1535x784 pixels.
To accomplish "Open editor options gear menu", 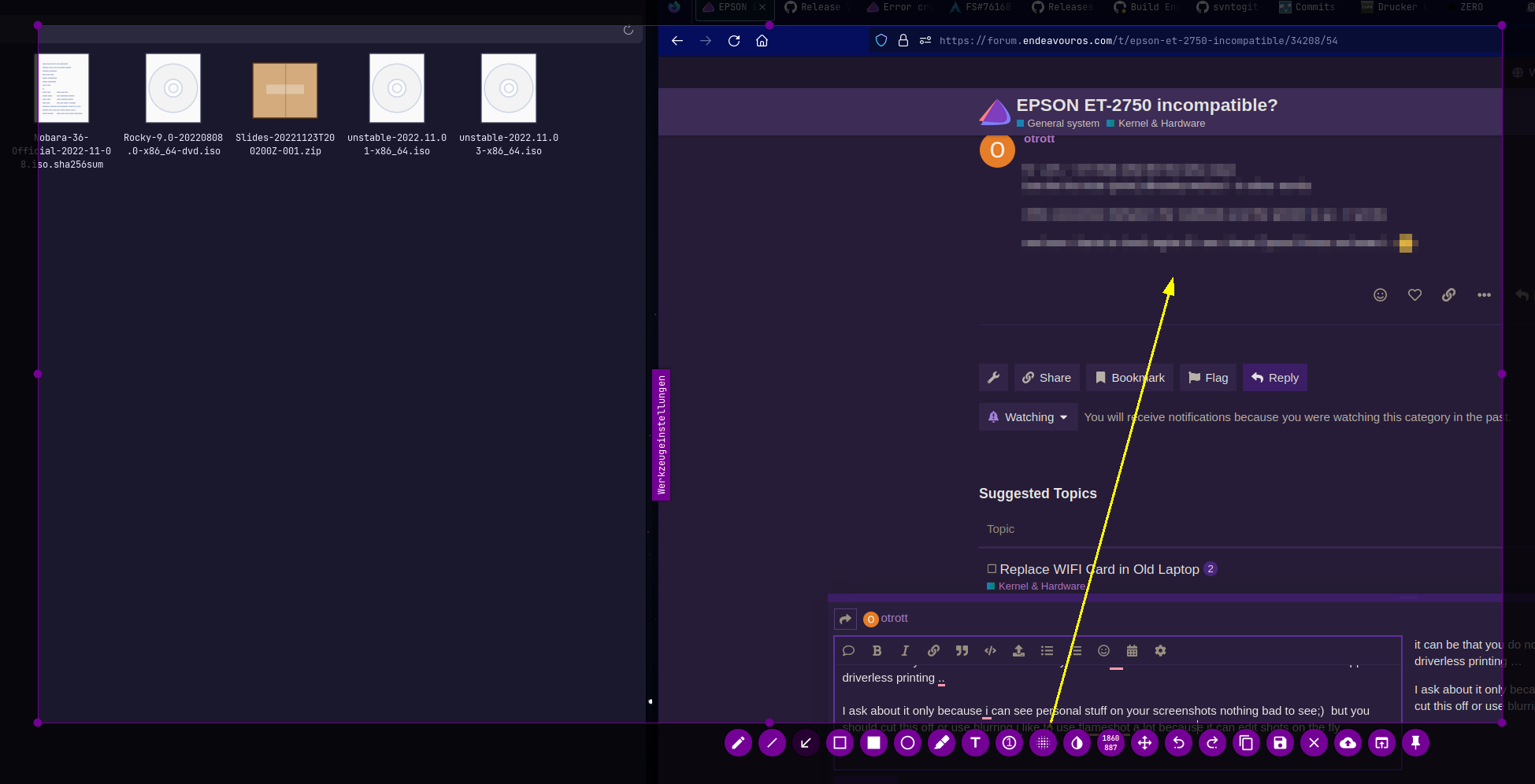I will tap(1160, 651).
